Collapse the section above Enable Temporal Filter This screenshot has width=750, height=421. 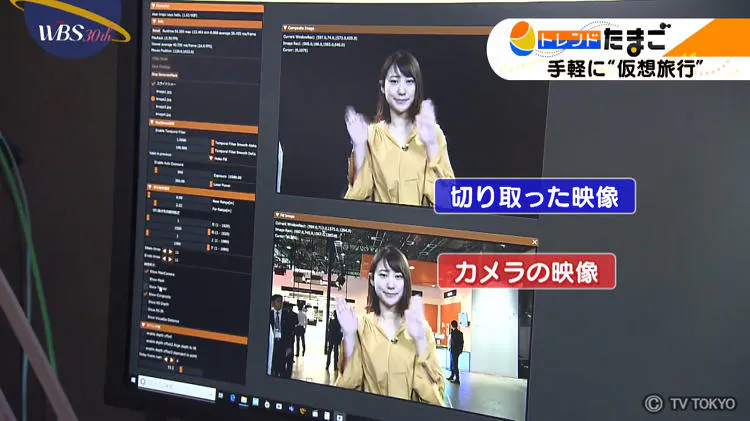point(152,122)
